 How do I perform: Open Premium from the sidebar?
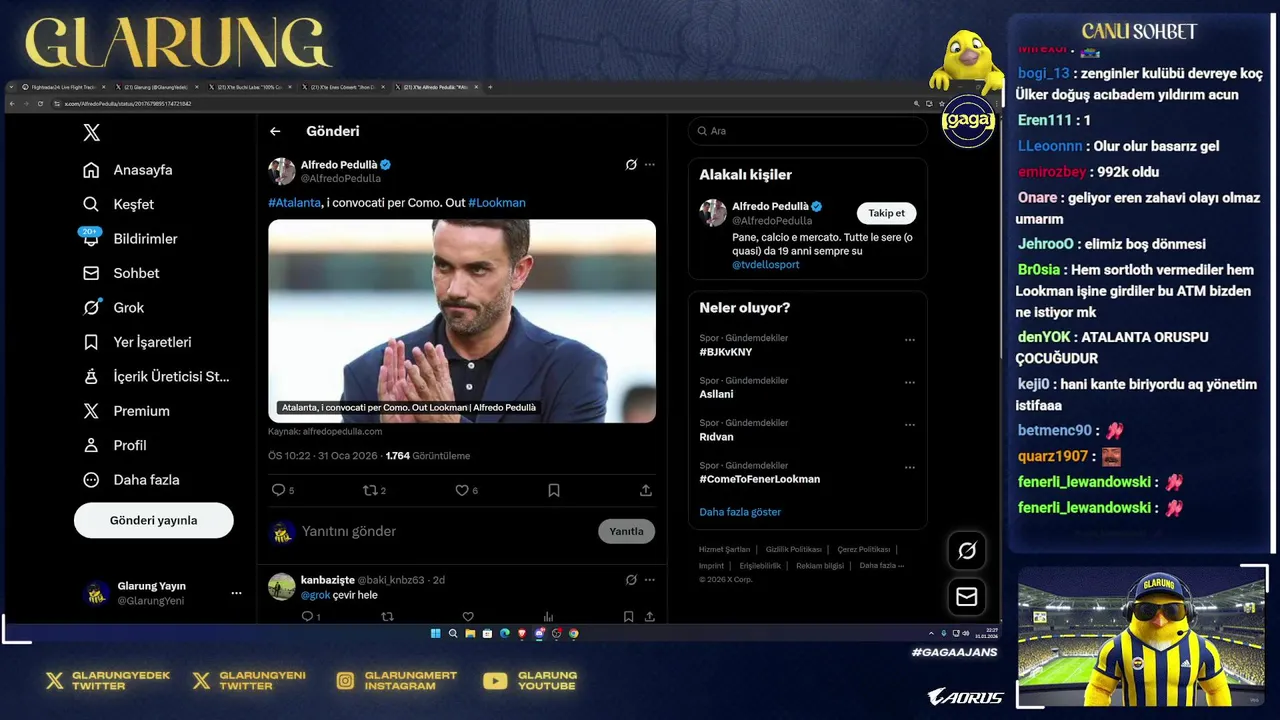coord(126,411)
